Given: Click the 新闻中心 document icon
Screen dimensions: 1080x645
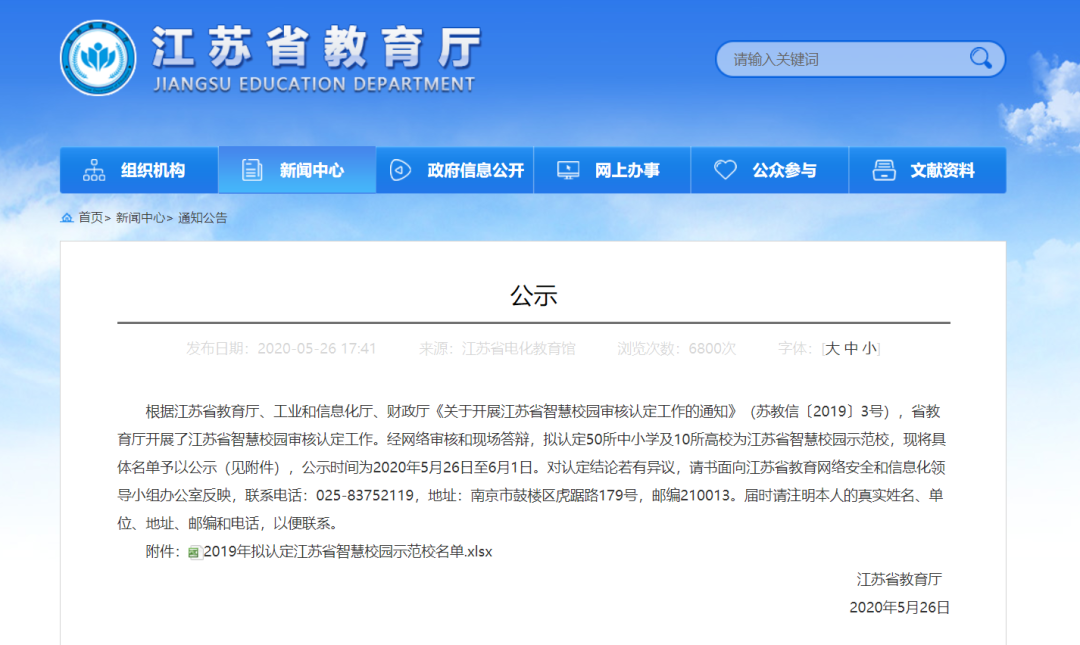Looking at the screenshot, I should (x=252, y=170).
